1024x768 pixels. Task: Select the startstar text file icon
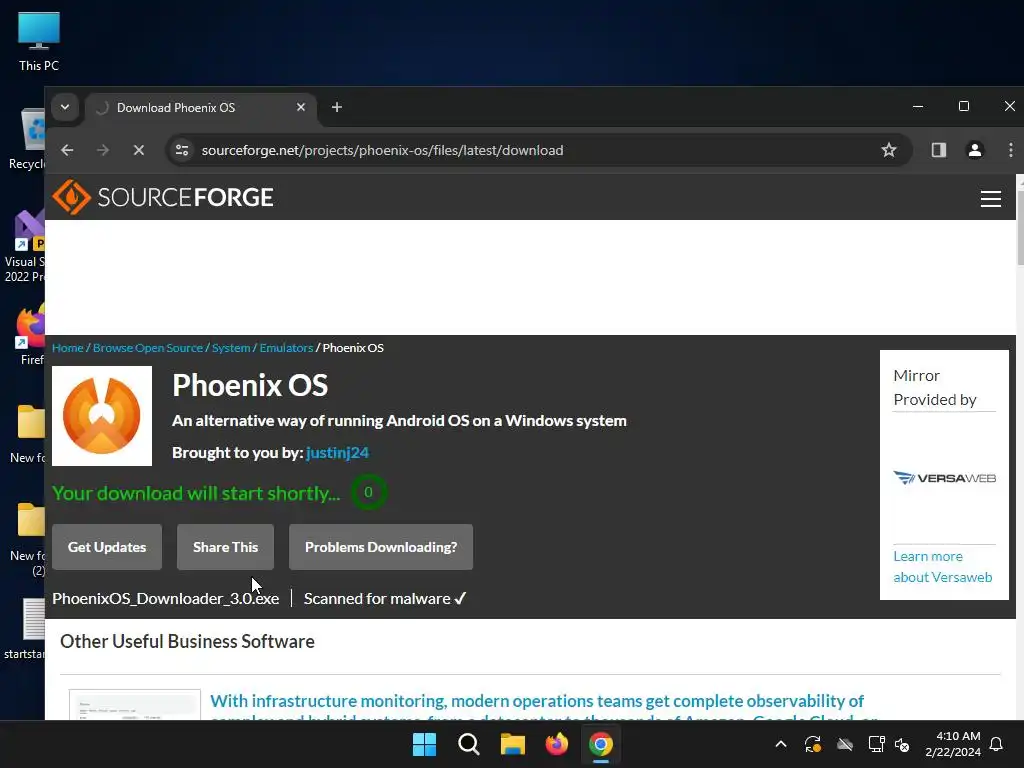coord(25,629)
